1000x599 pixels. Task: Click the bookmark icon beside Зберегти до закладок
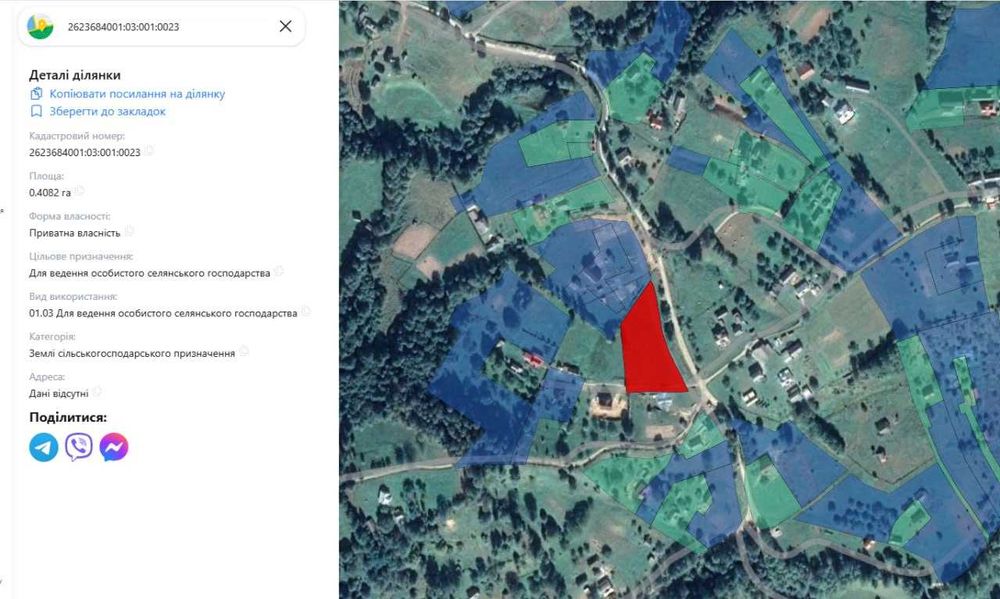[x=36, y=111]
